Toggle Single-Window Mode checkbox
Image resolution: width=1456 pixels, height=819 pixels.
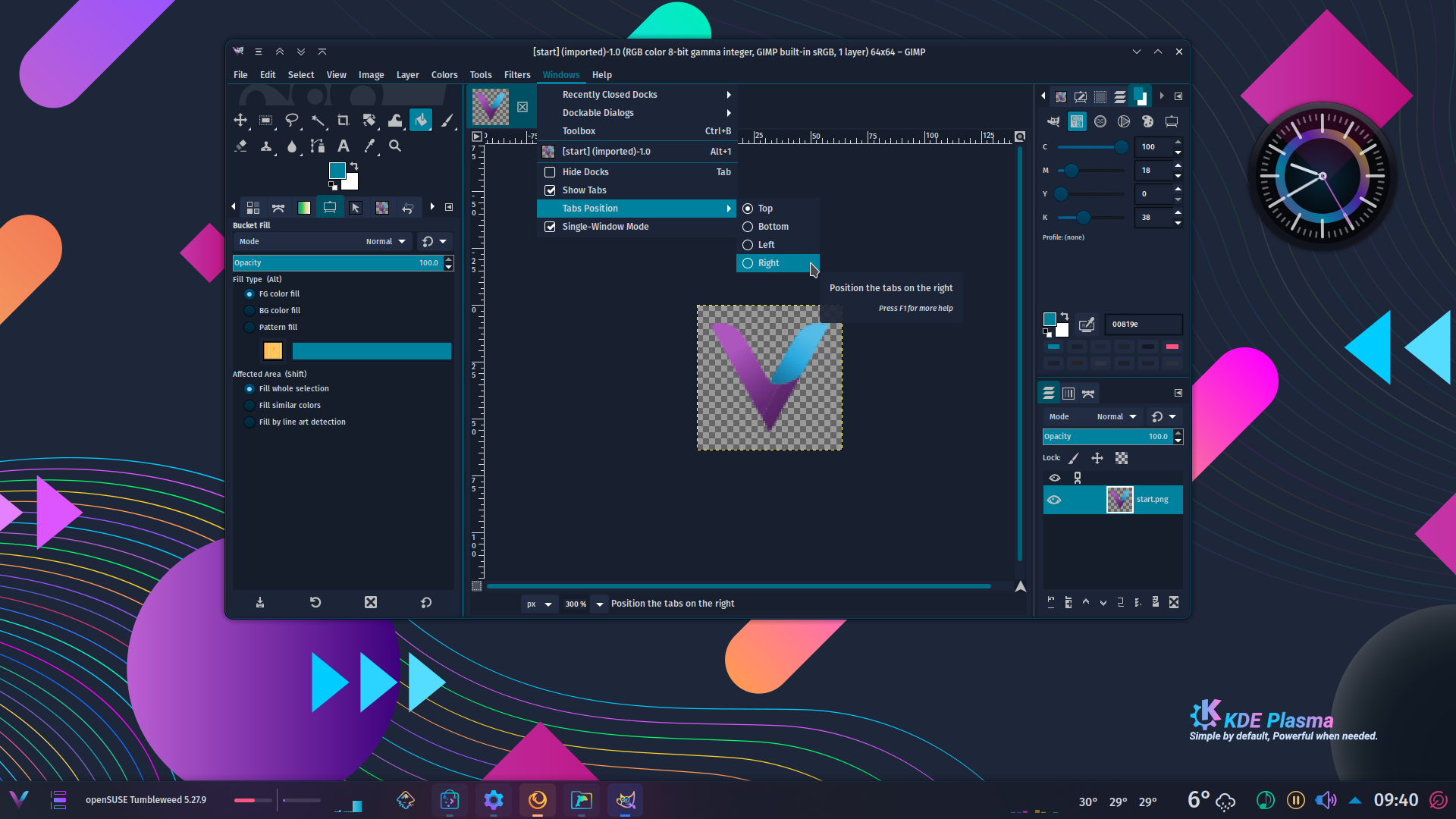(550, 227)
